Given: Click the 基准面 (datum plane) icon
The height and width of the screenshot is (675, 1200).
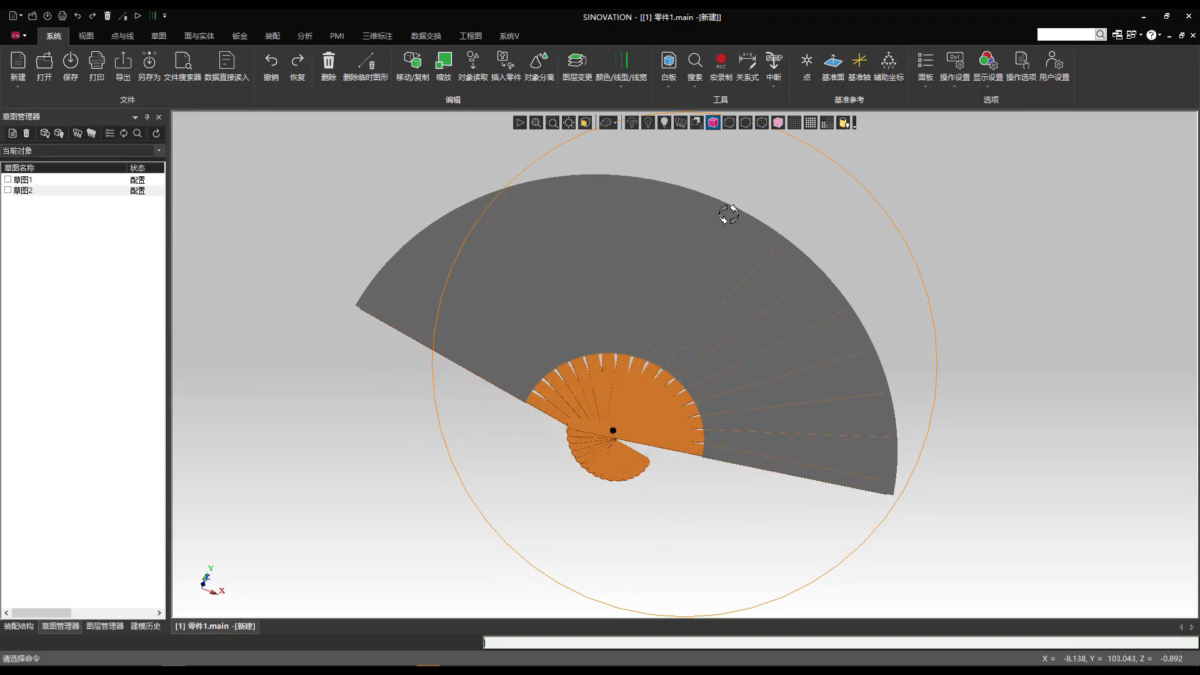Looking at the screenshot, I should pyautogui.click(x=833, y=62).
